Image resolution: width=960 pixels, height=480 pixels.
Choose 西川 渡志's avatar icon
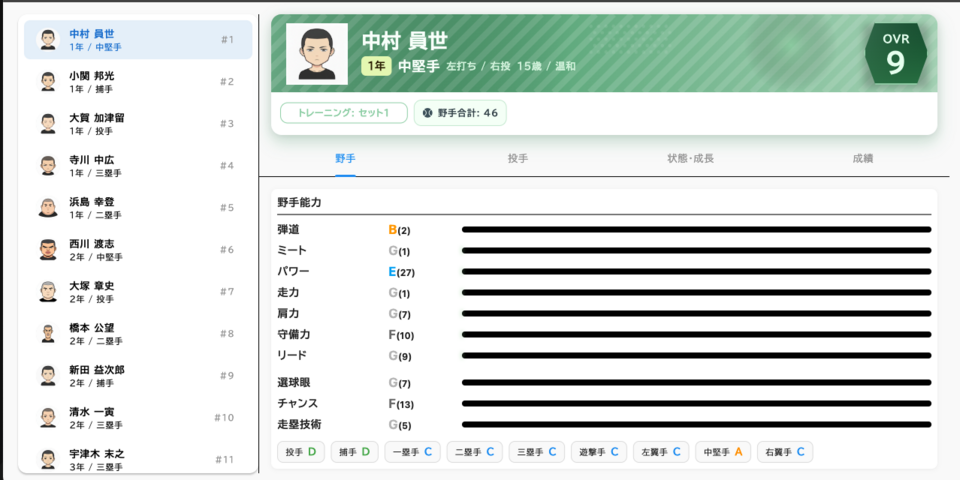pyautogui.click(x=48, y=250)
